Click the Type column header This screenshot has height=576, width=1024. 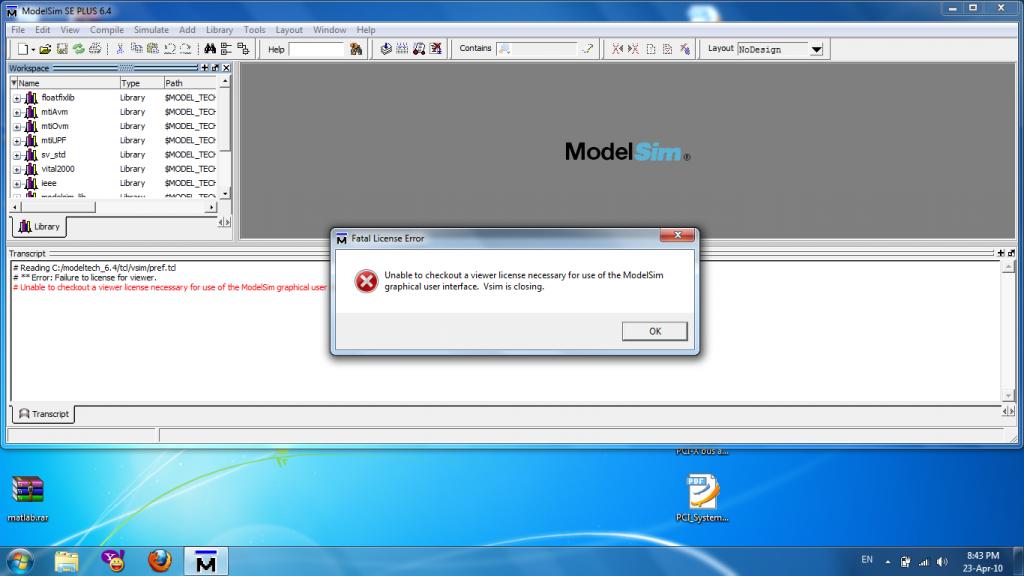[142, 83]
